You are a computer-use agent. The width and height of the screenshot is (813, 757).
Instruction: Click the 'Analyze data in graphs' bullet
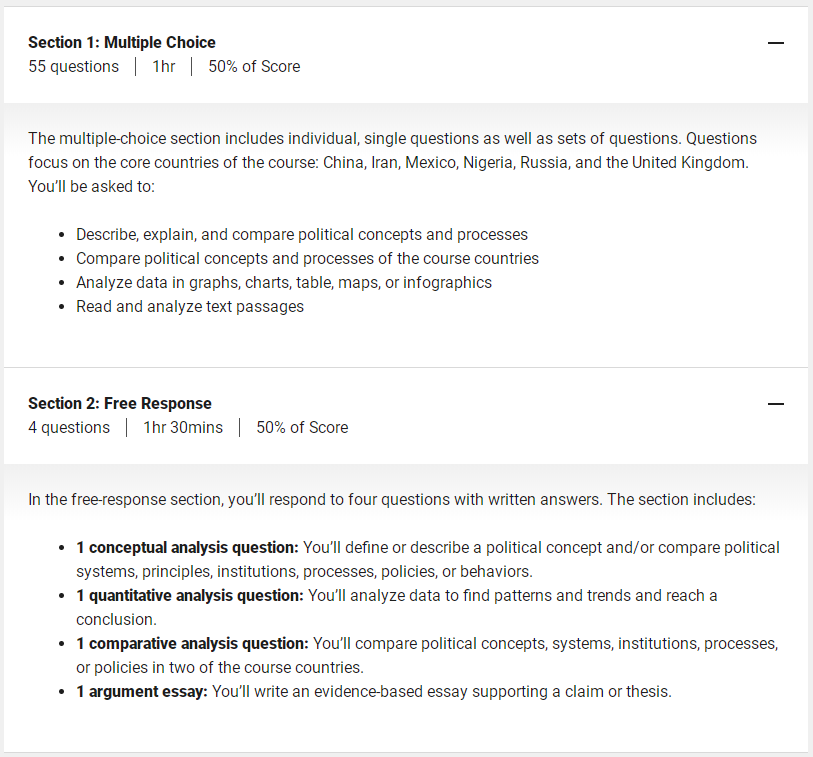284,283
